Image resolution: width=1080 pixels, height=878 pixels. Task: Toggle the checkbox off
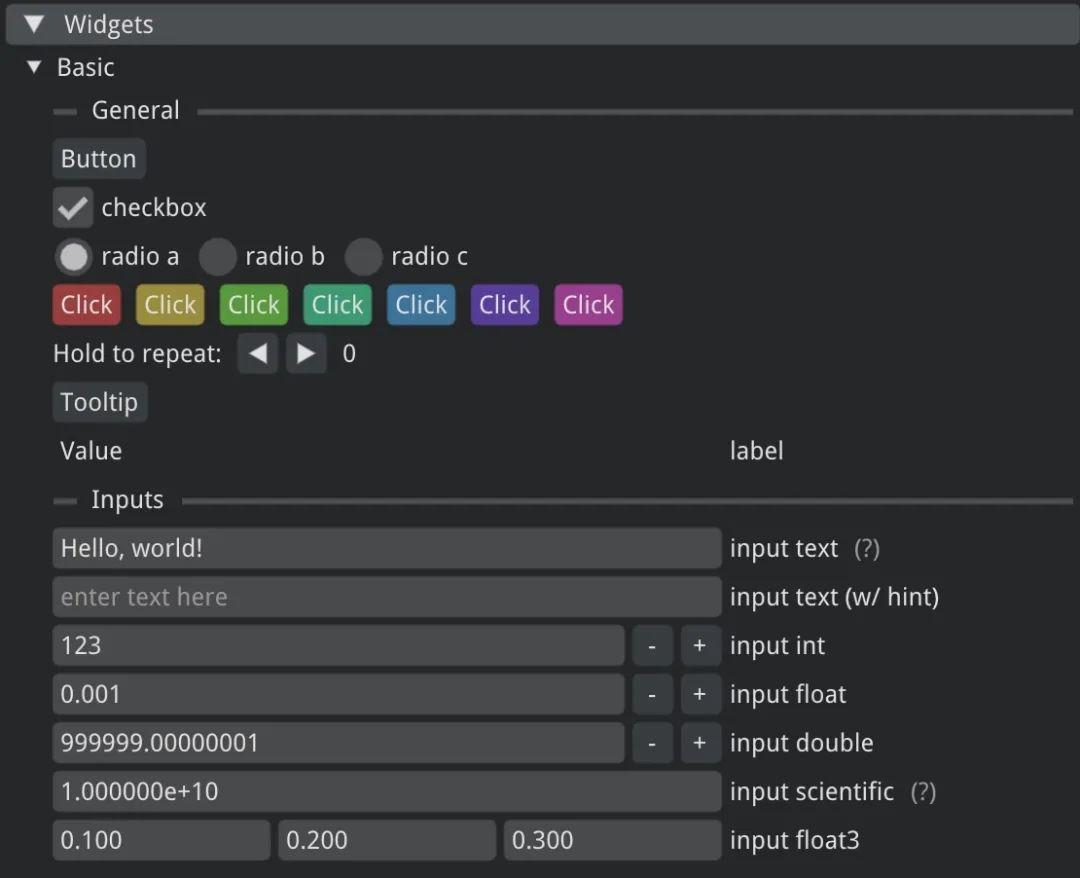coord(72,207)
